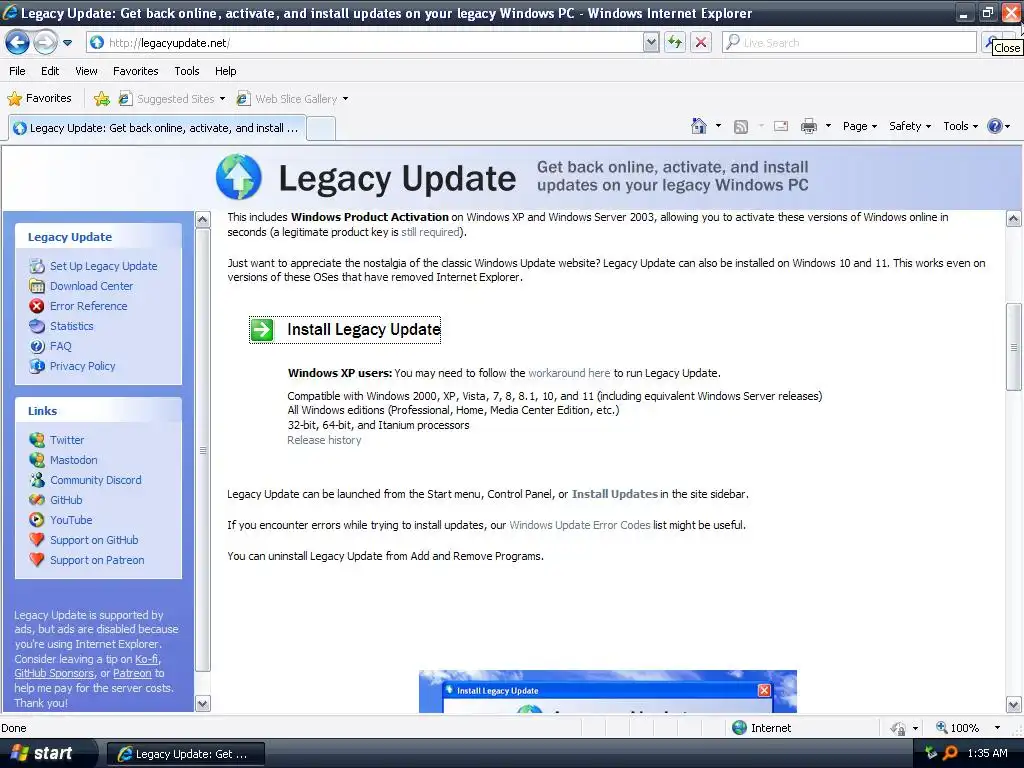The image size is (1024, 768).
Task: Follow the Ko-fi tip link
Action: pos(146,659)
